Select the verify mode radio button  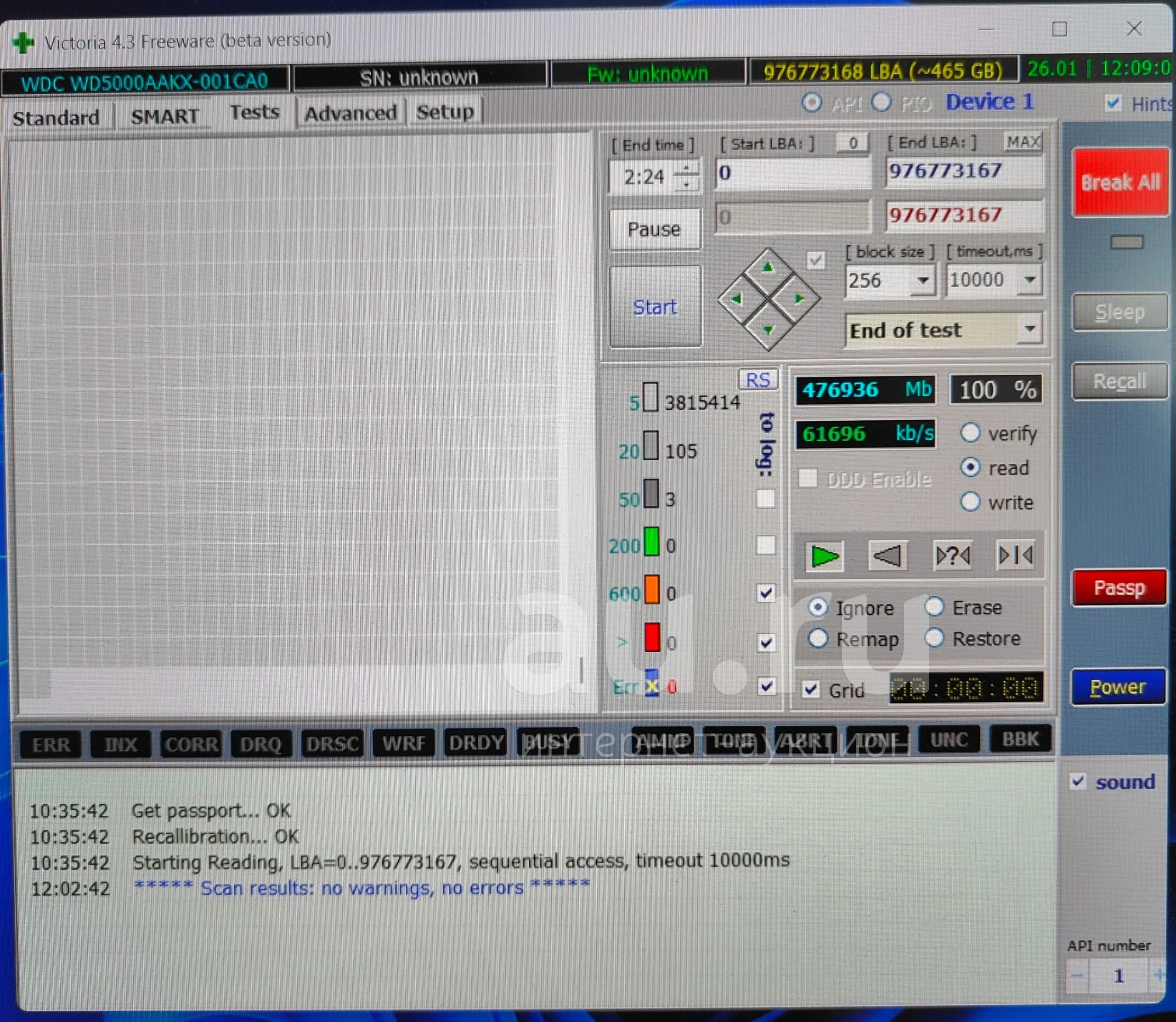[x=970, y=432]
